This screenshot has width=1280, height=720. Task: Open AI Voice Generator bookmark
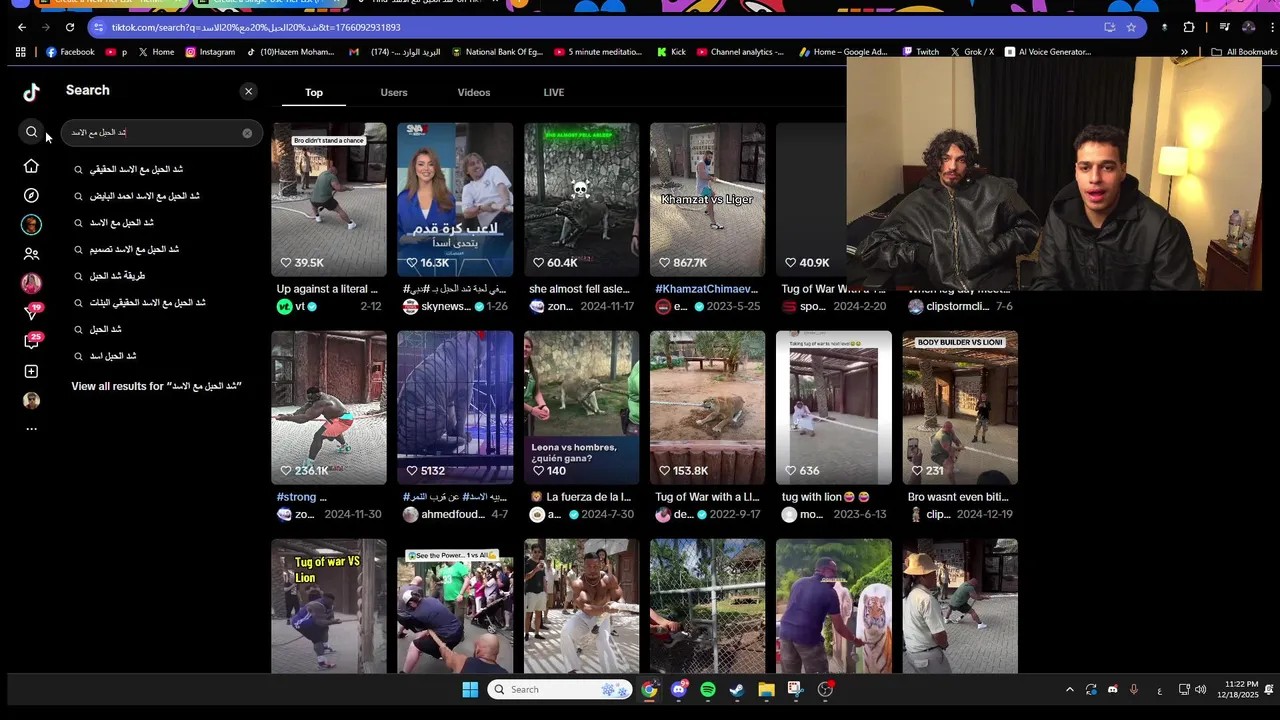click(1047, 52)
